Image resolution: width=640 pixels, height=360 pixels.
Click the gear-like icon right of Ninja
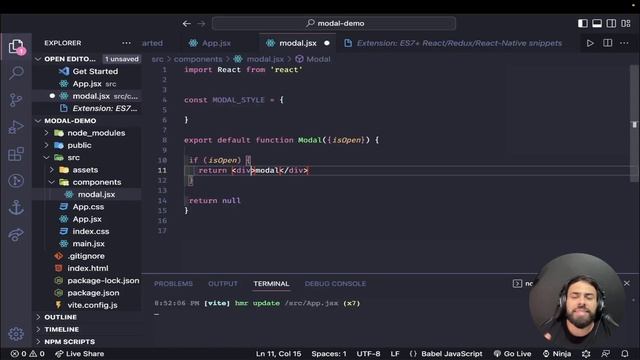coord(586,354)
